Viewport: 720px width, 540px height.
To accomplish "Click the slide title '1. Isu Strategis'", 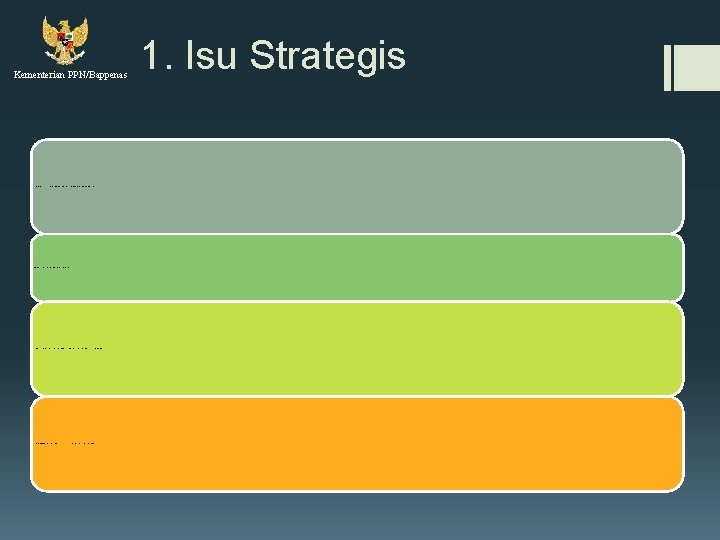I will tap(273, 55).
